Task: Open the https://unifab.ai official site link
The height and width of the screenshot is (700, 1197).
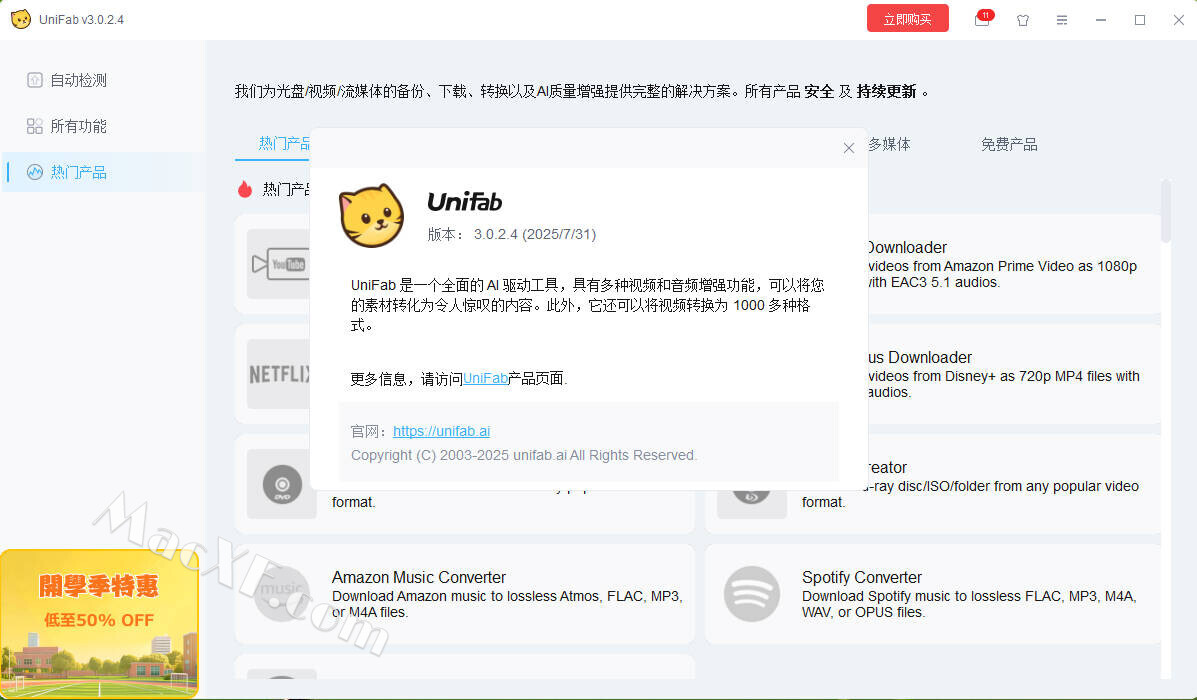Action: coord(441,431)
